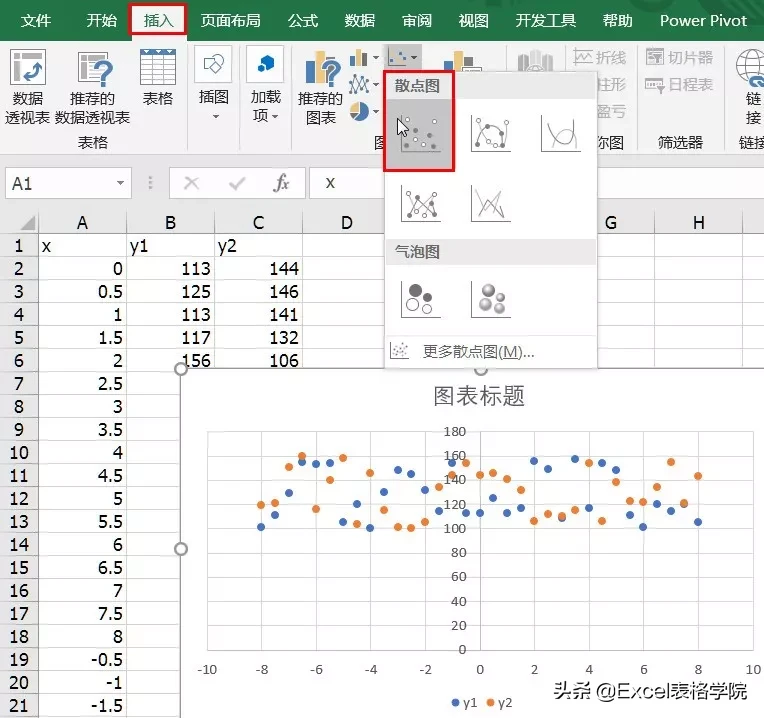The width and height of the screenshot is (764, 718).
Task: Open the 数据 ribbon tab
Action: click(x=360, y=20)
